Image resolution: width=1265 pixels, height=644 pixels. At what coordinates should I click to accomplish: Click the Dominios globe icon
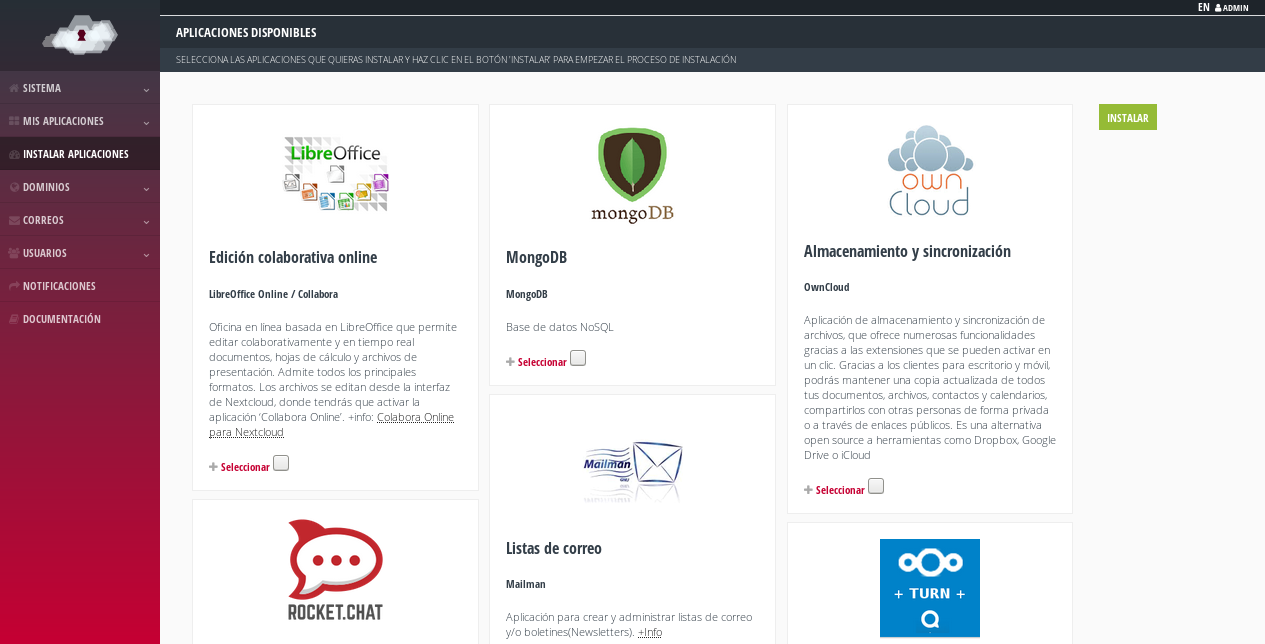[14, 187]
